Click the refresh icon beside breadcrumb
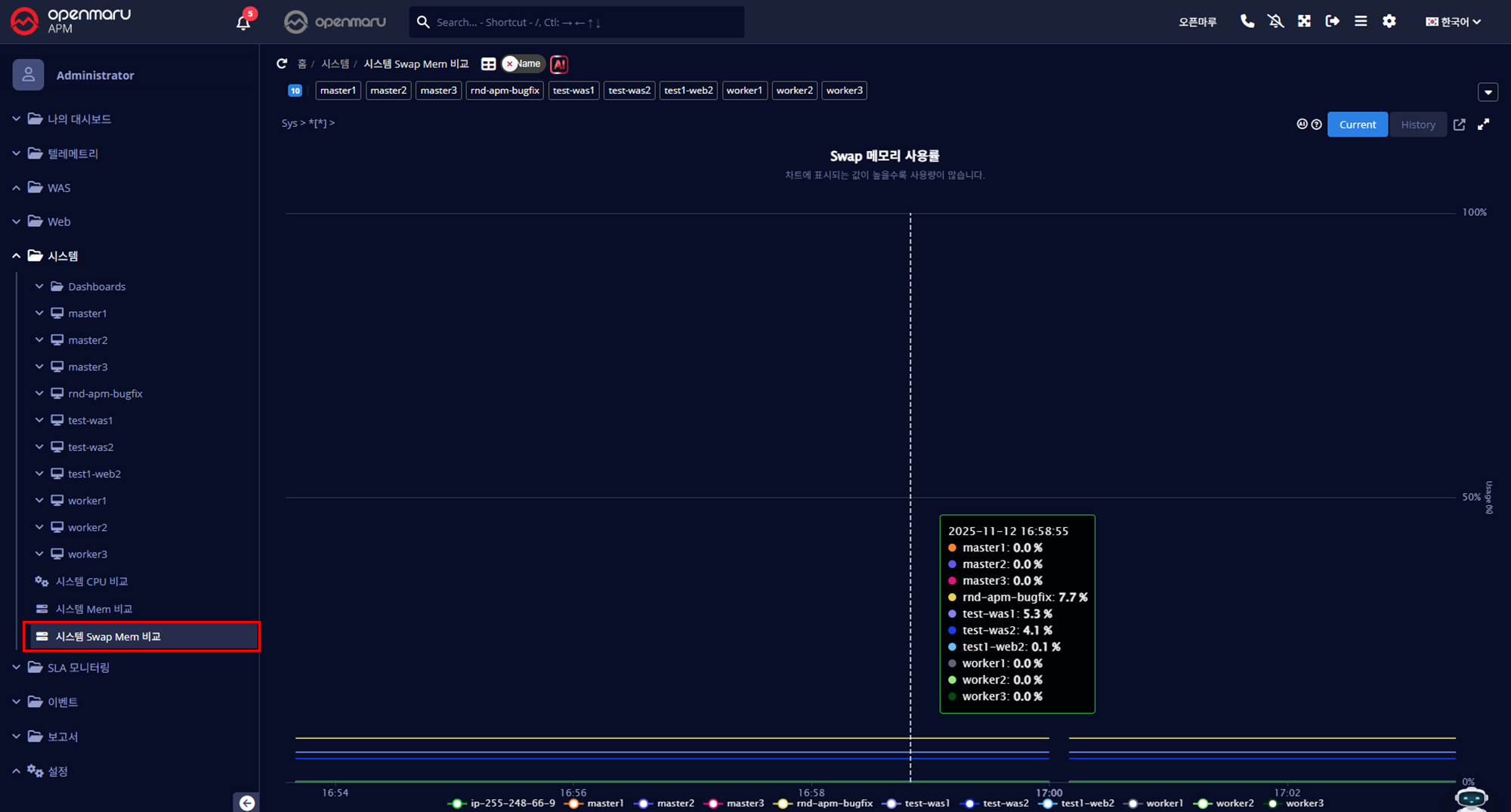The width and height of the screenshot is (1511, 812). pos(282,64)
